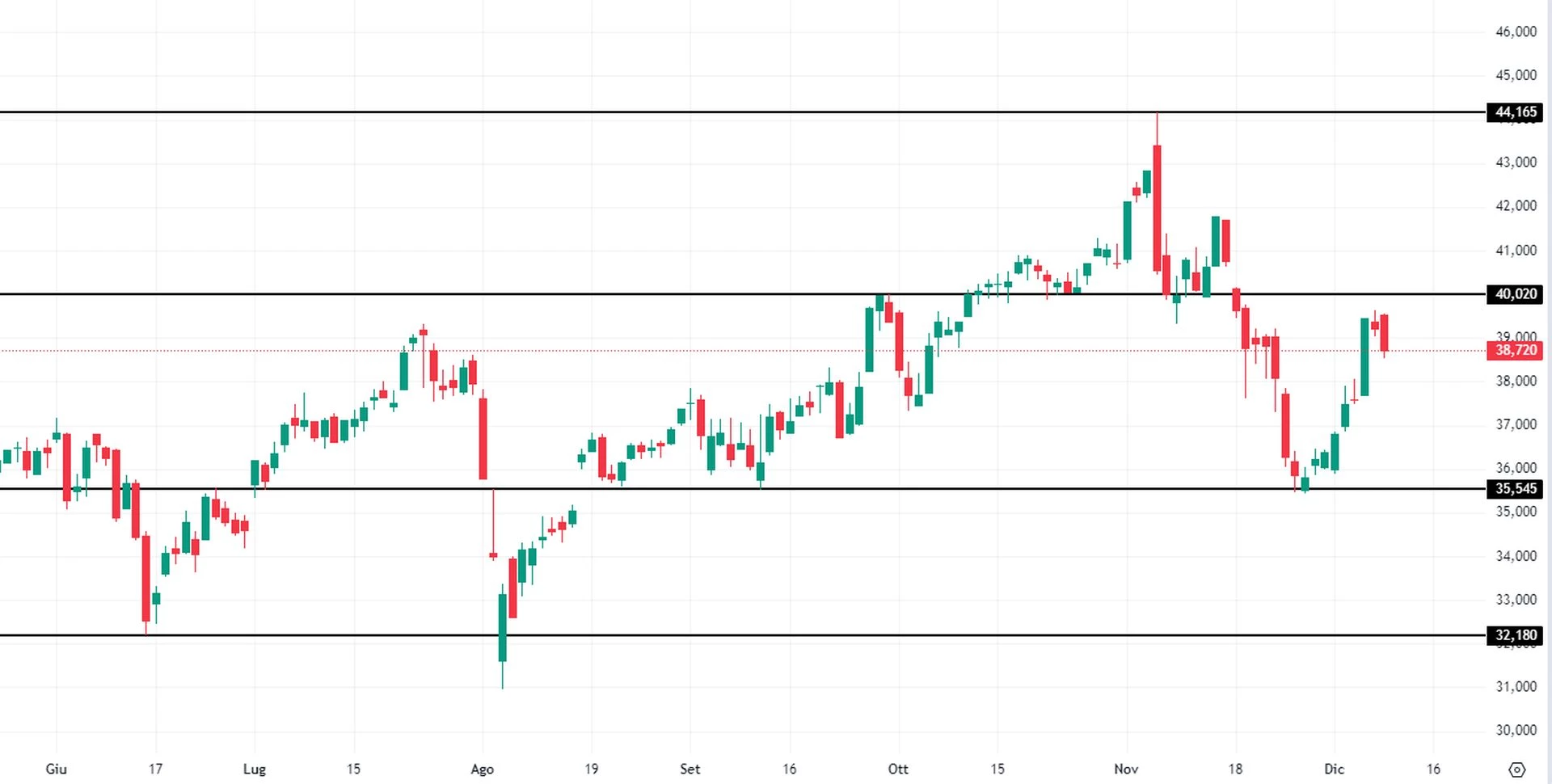This screenshot has width=1552, height=784.
Task: Click the Nov label on time axis
Action: (x=1126, y=769)
